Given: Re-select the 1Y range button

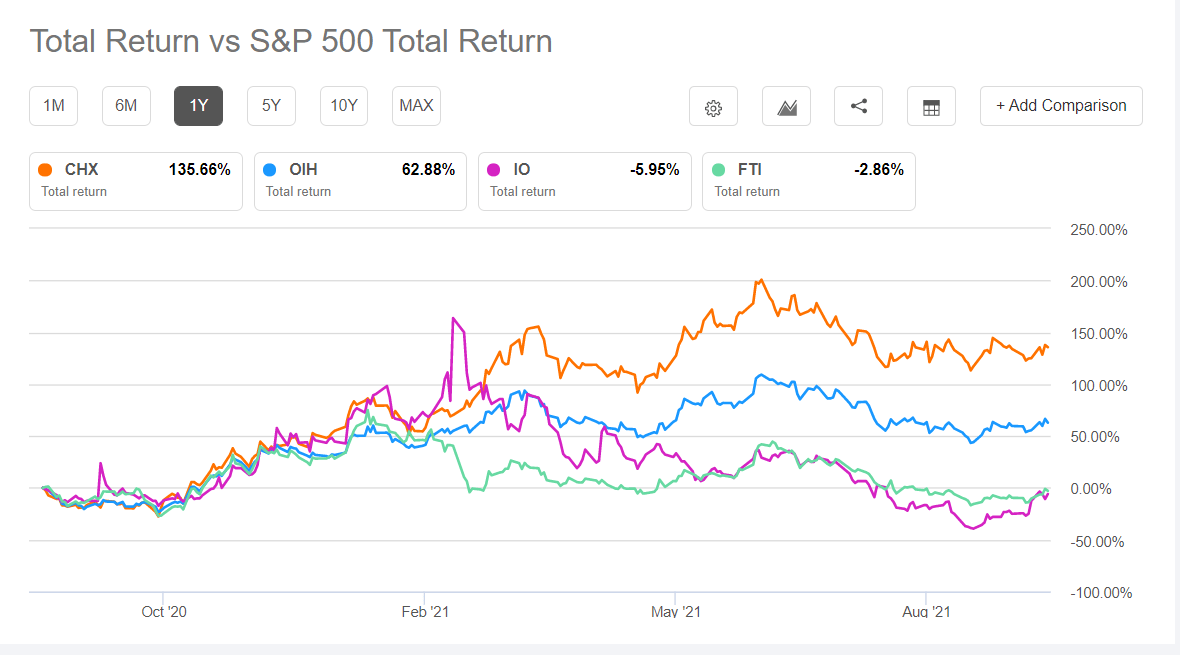Looking at the screenshot, I should (x=198, y=105).
